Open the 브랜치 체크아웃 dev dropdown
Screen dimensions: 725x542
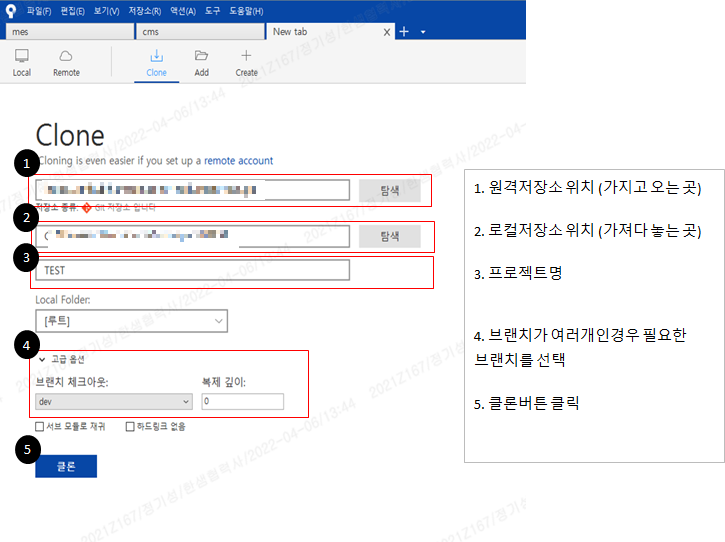(x=114, y=401)
